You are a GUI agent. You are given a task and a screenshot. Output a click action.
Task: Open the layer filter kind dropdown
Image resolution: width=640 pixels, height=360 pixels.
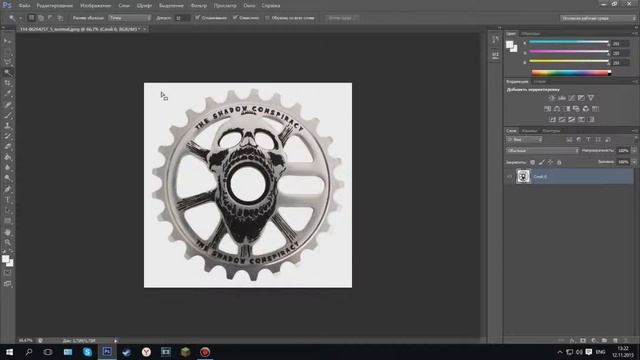point(524,140)
